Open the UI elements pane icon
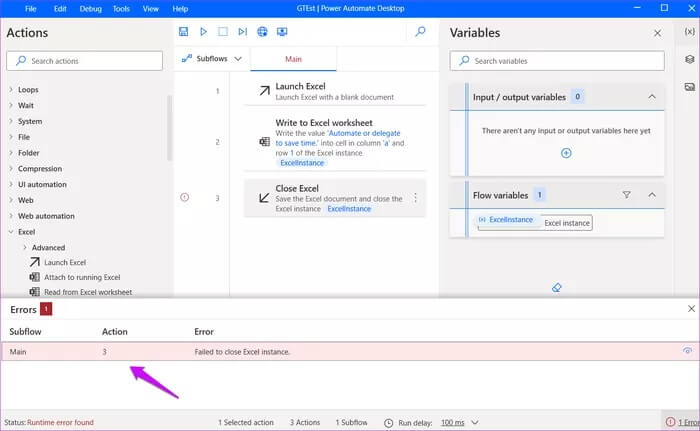 pos(689,60)
